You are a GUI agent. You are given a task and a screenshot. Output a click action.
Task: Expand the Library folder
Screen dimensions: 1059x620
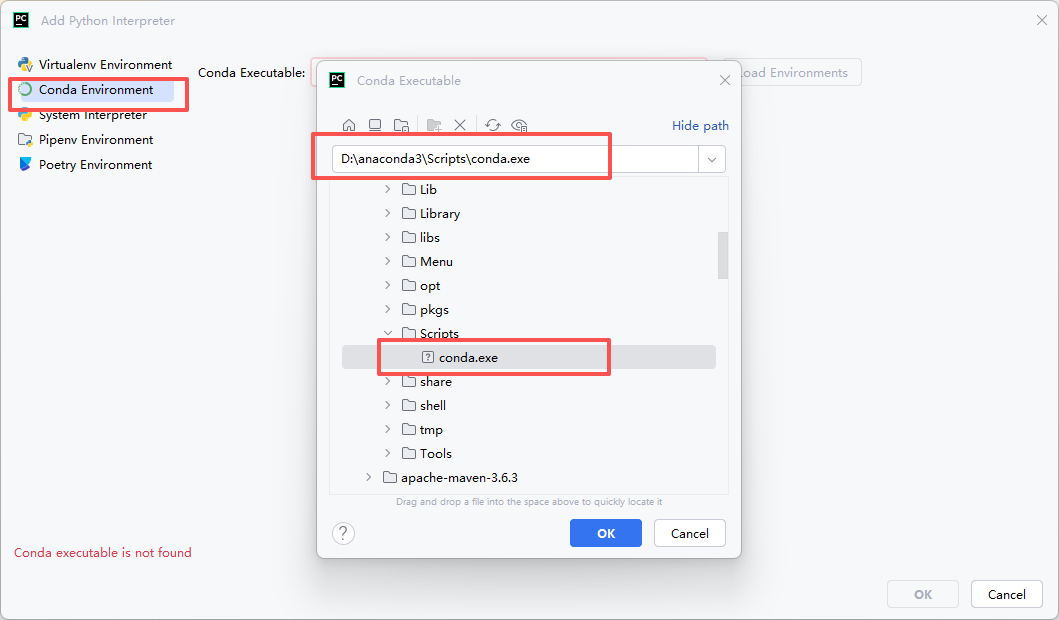pyautogui.click(x=388, y=213)
